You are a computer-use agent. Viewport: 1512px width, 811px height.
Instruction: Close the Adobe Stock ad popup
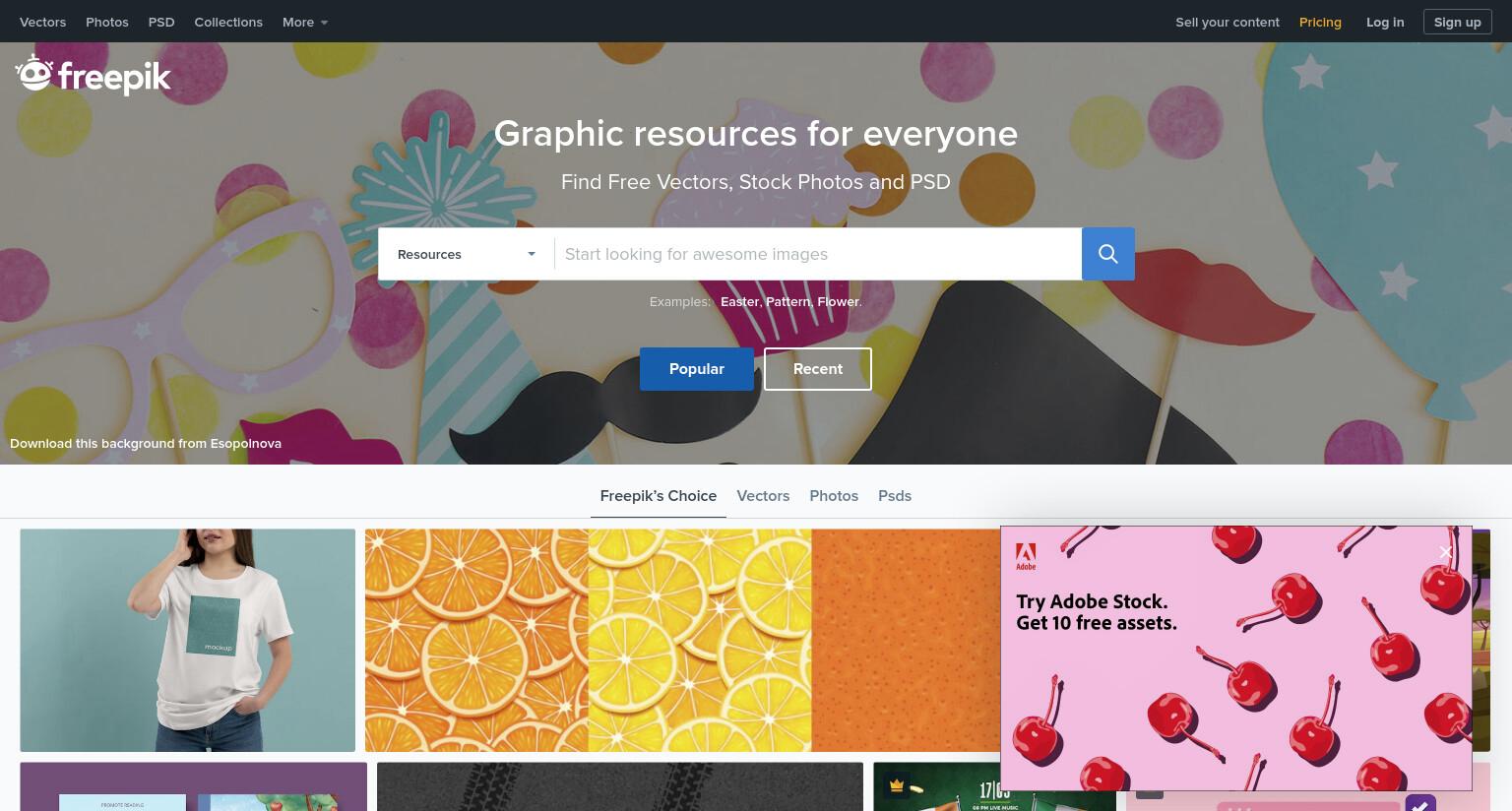click(1445, 552)
